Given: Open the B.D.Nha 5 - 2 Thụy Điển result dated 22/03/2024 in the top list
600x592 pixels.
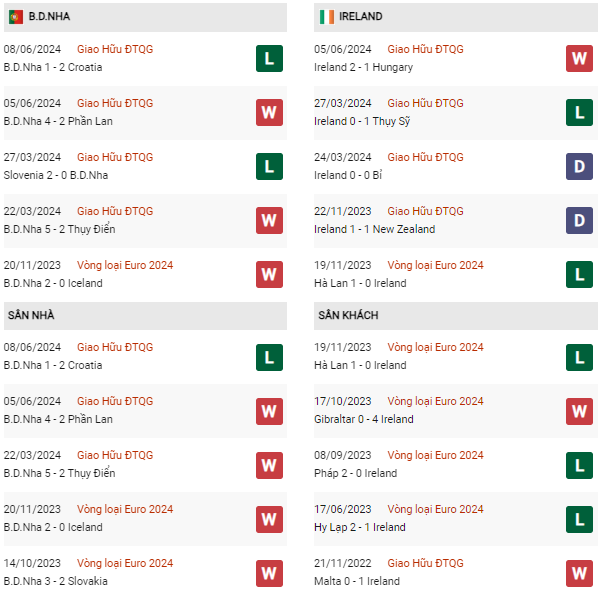Looking at the screenshot, I should [59, 229].
